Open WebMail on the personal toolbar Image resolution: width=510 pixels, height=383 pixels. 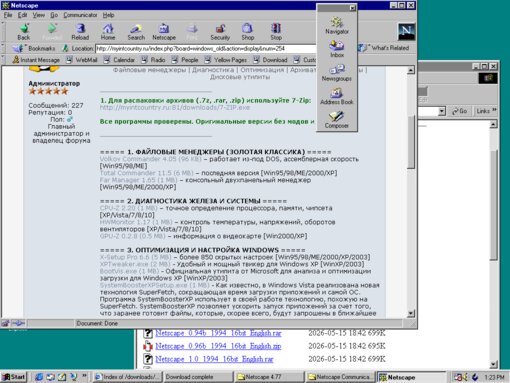[x=82, y=60]
